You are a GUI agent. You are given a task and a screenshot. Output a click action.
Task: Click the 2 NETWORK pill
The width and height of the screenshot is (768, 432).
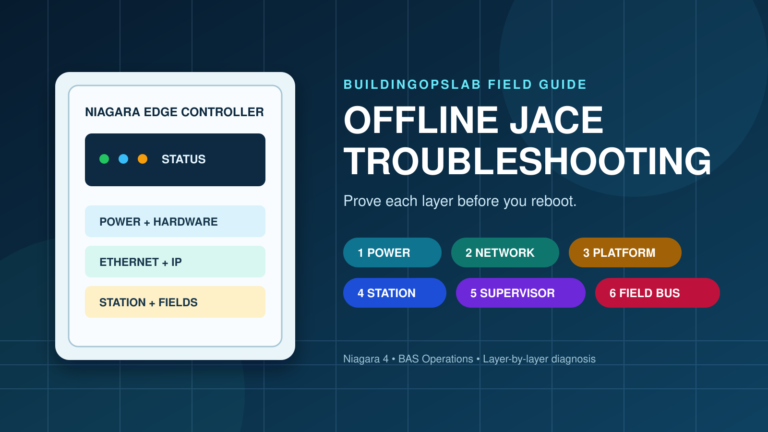505,253
